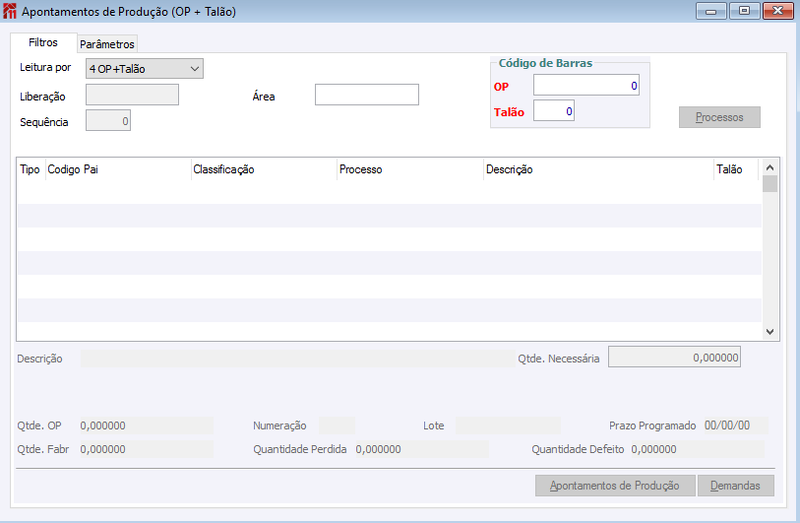Viewport: 800px width, 523px height.
Task: Switch to the Parâmetros tab
Action: point(107,44)
